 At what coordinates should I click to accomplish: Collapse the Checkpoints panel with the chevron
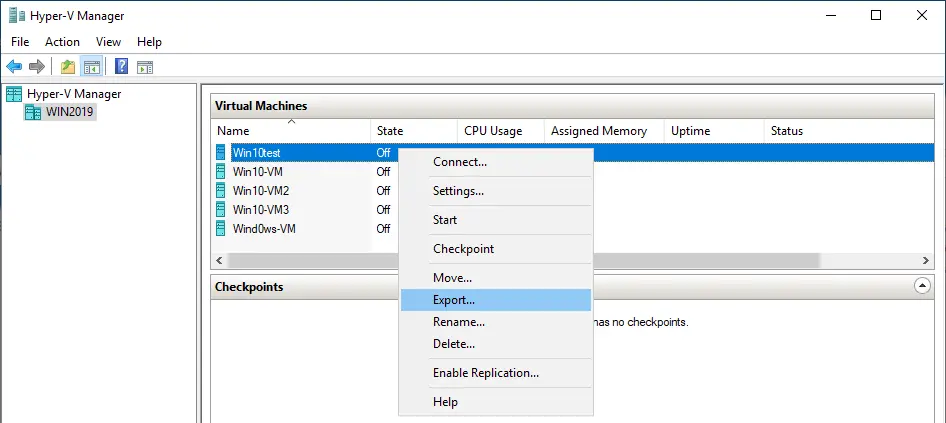[x=922, y=286]
